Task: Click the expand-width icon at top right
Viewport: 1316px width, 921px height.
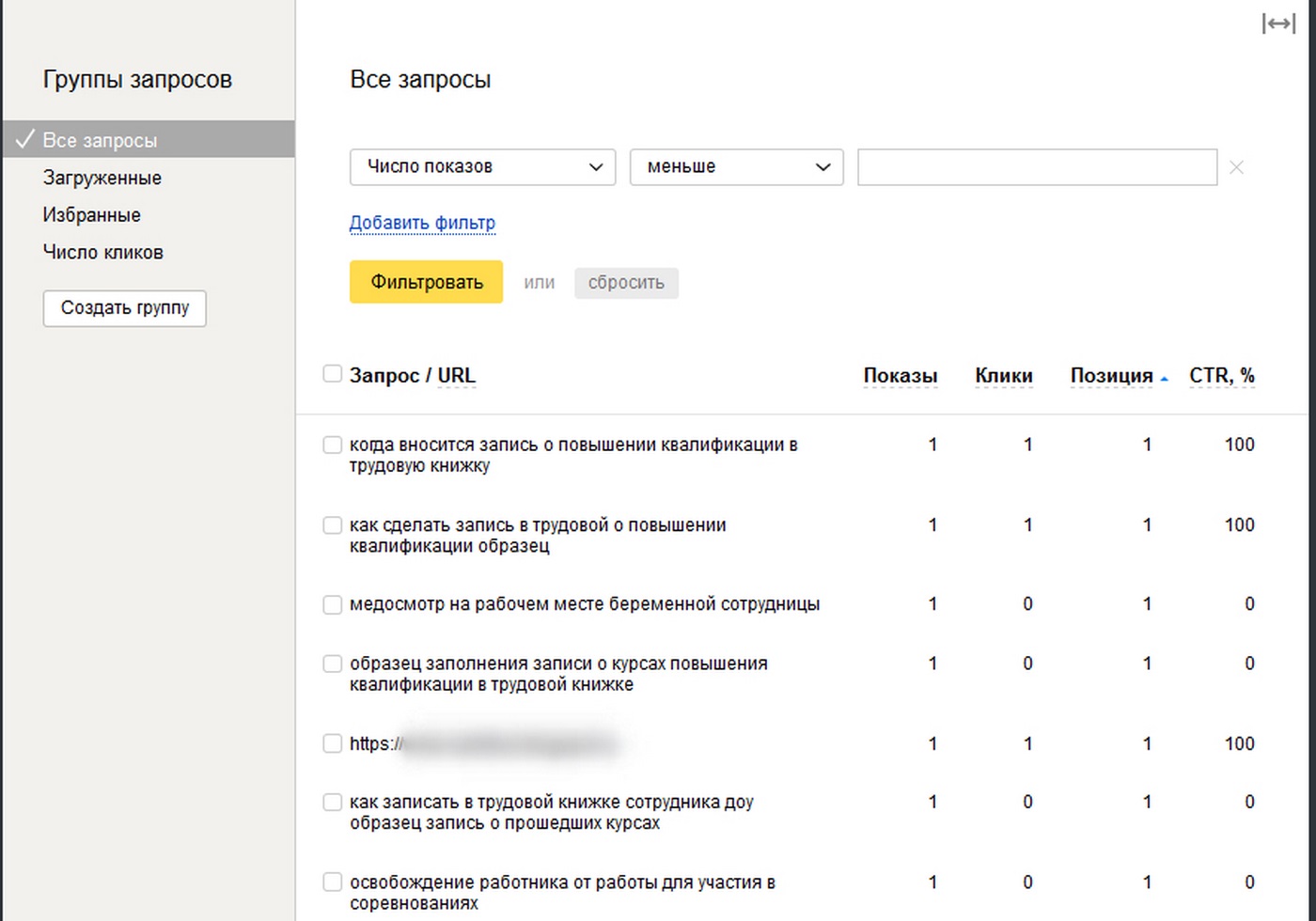Action: (x=1278, y=23)
